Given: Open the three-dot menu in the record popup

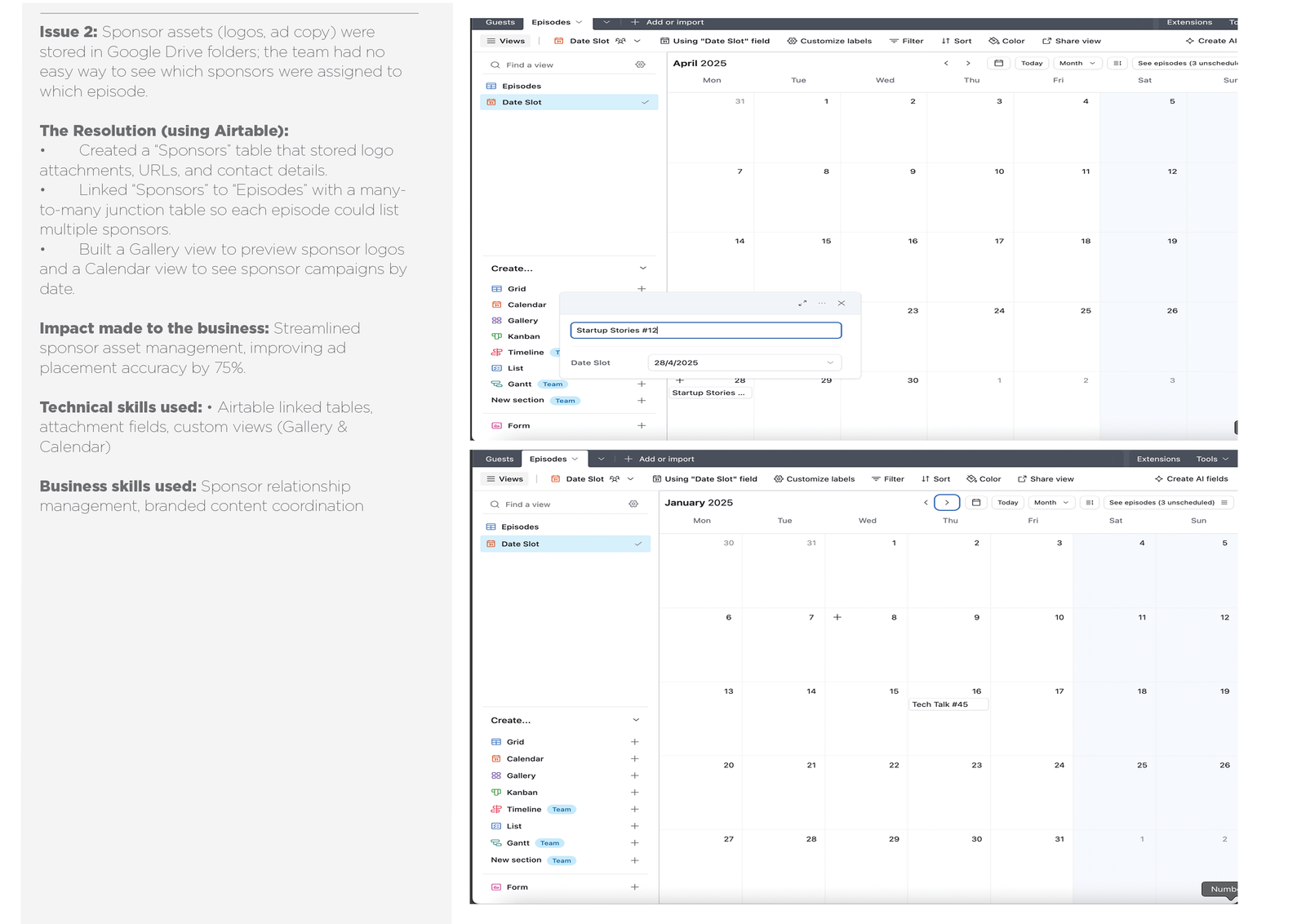Looking at the screenshot, I should tap(822, 303).
